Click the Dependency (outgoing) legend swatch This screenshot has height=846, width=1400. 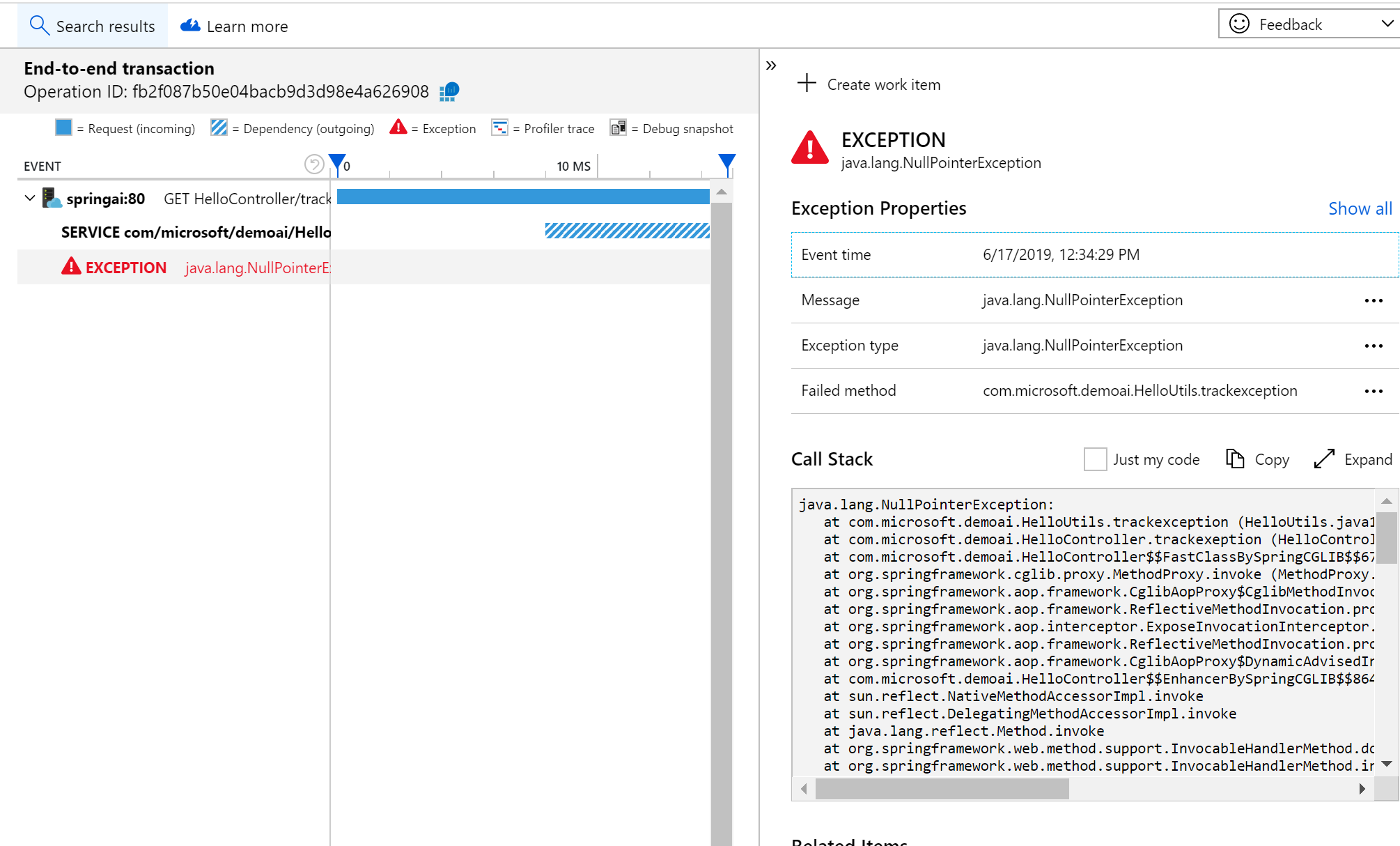(219, 128)
